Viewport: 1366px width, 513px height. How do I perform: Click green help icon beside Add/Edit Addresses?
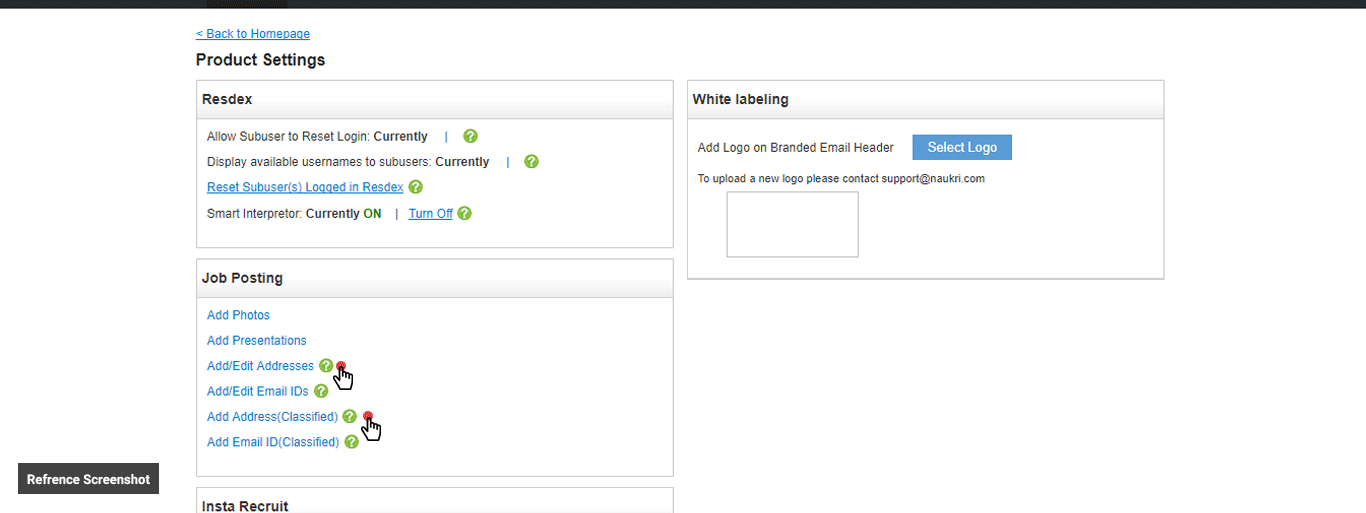(325, 366)
